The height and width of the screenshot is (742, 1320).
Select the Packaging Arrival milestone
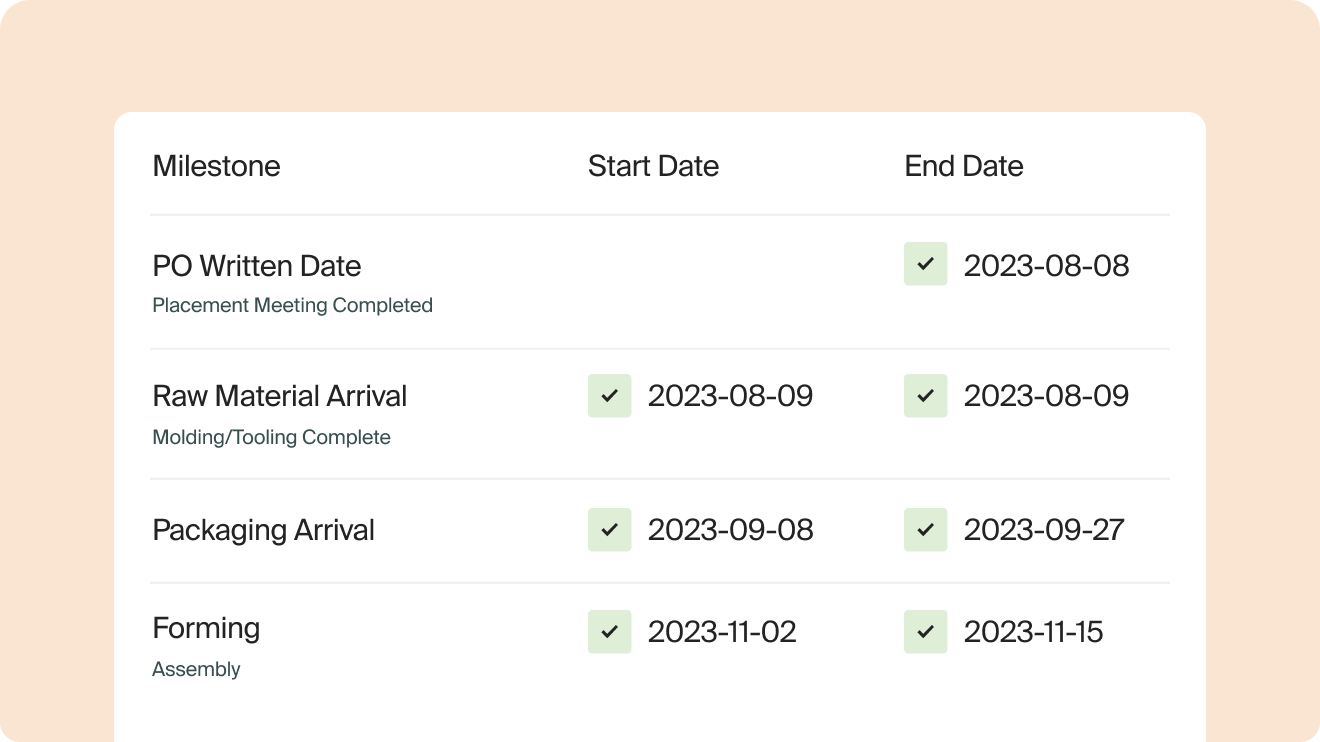[263, 530]
